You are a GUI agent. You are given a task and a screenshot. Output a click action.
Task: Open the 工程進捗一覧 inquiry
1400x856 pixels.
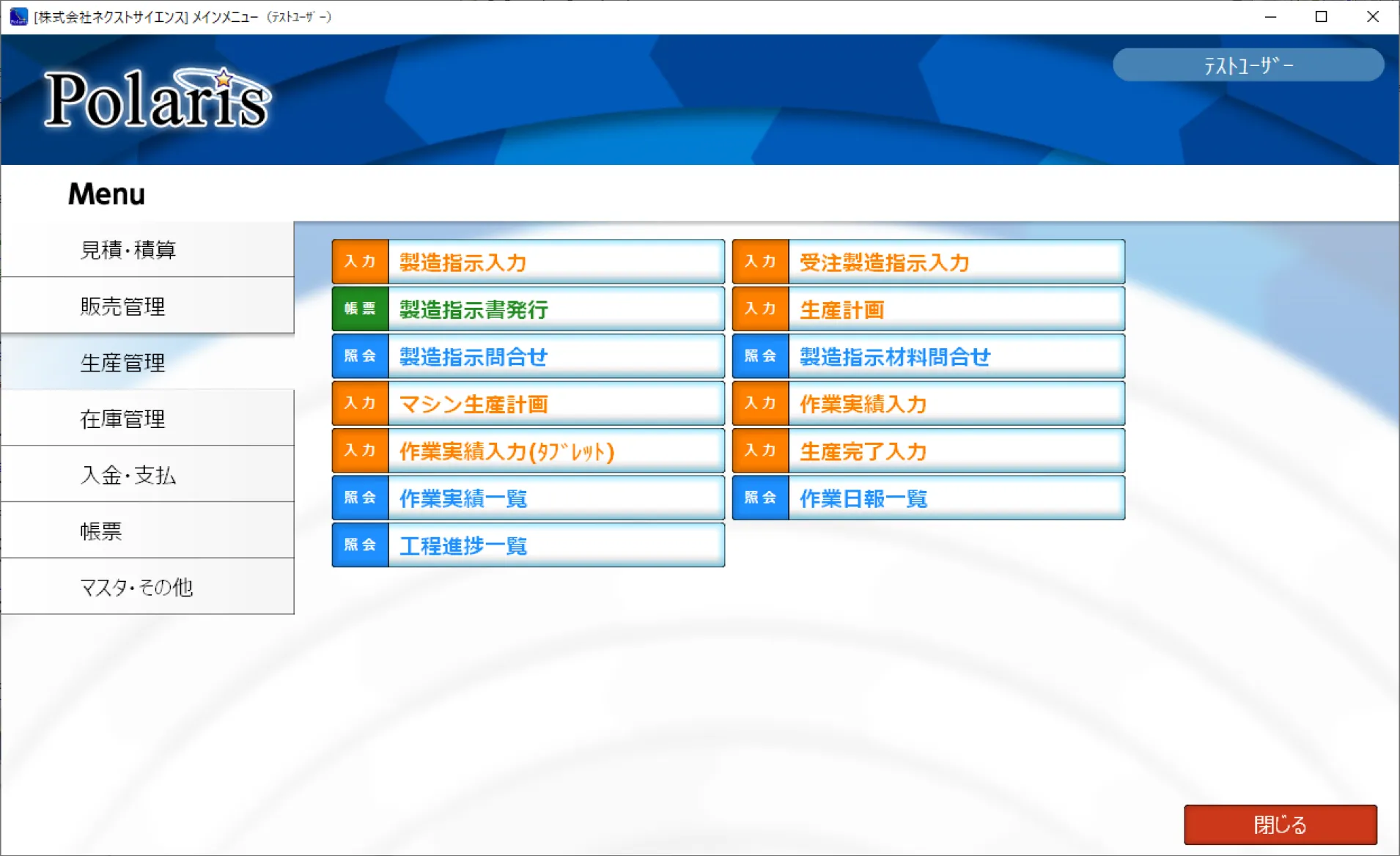[x=528, y=545]
